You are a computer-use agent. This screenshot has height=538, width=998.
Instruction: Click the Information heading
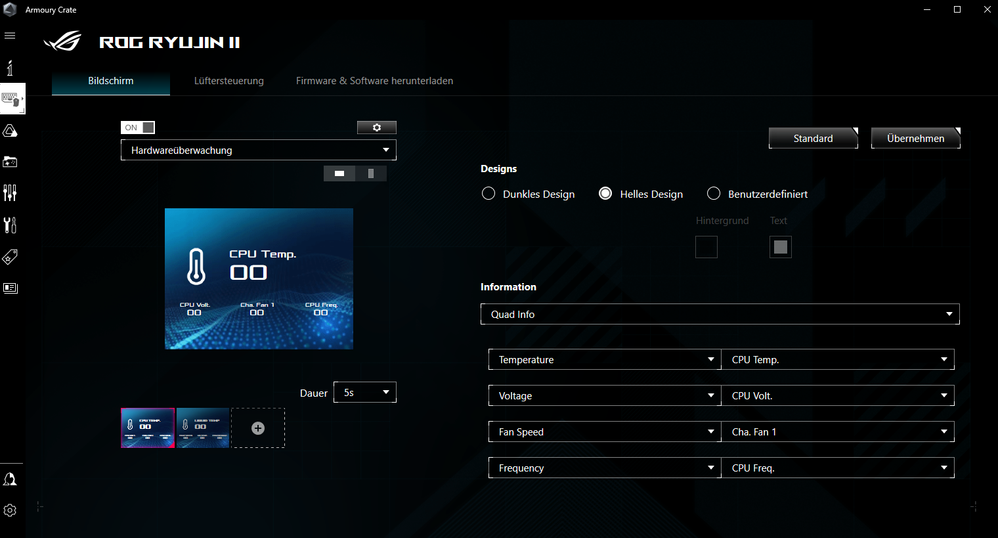pos(508,287)
